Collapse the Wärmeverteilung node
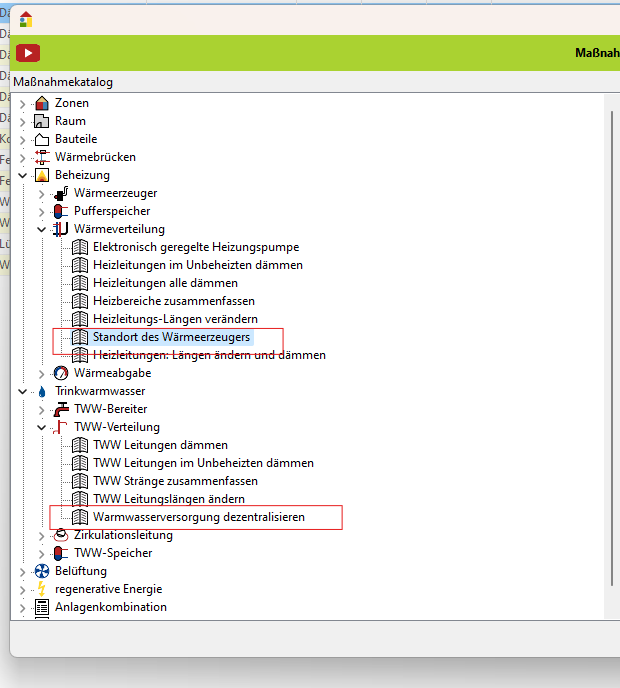The width and height of the screenshot is (620, 688). (42, 229)
